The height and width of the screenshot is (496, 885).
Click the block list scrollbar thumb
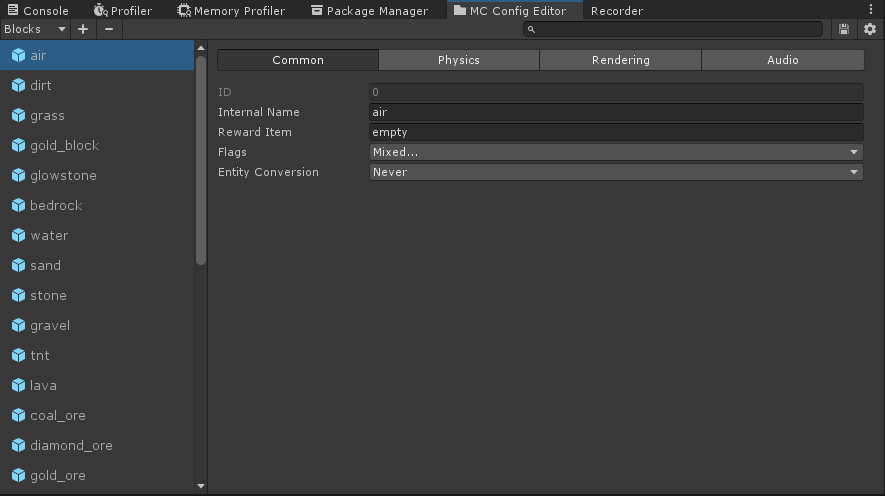[x=201, y=160]
